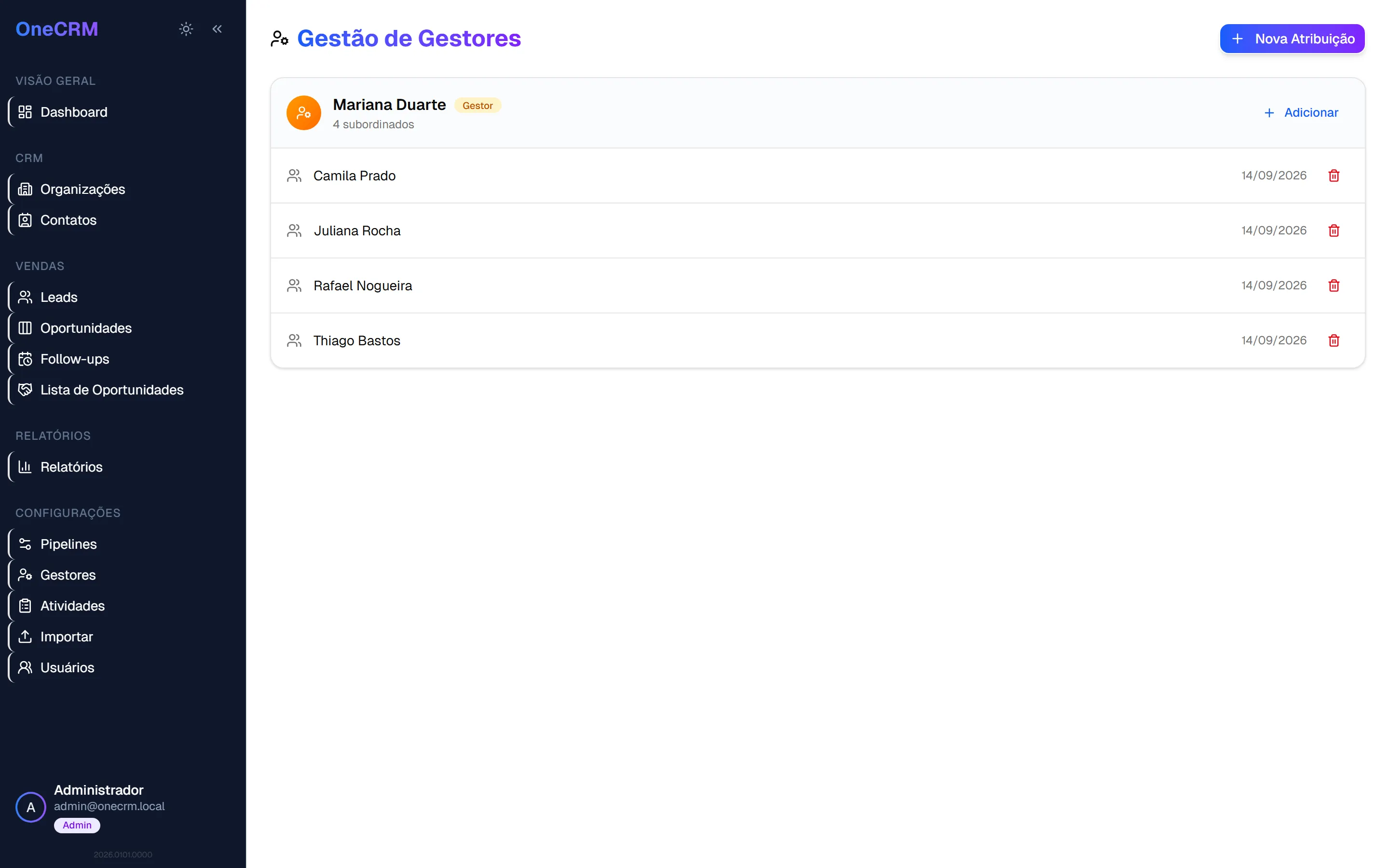Delete Rafael Nogueira via trash icon
This screenshot has width=1389, height=868.
point(1334,285)
